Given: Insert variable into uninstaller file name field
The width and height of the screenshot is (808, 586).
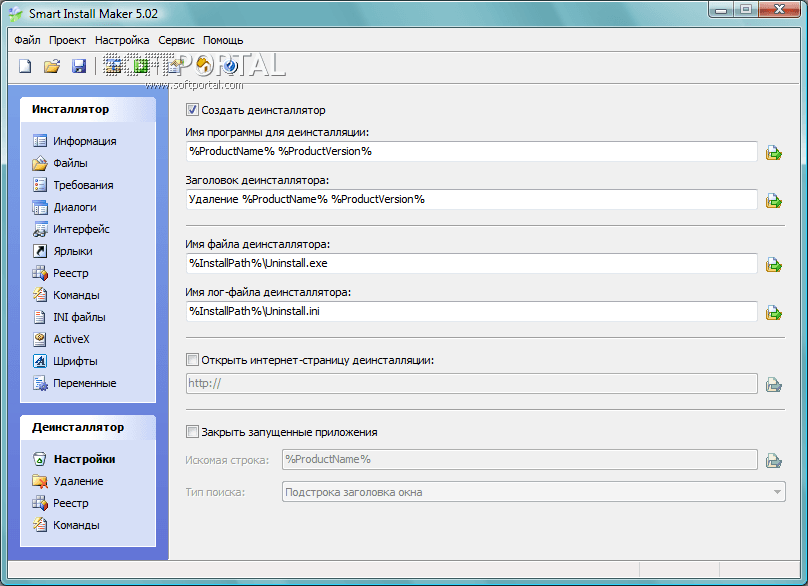Looking at the screenshot, I should (773, 264).
